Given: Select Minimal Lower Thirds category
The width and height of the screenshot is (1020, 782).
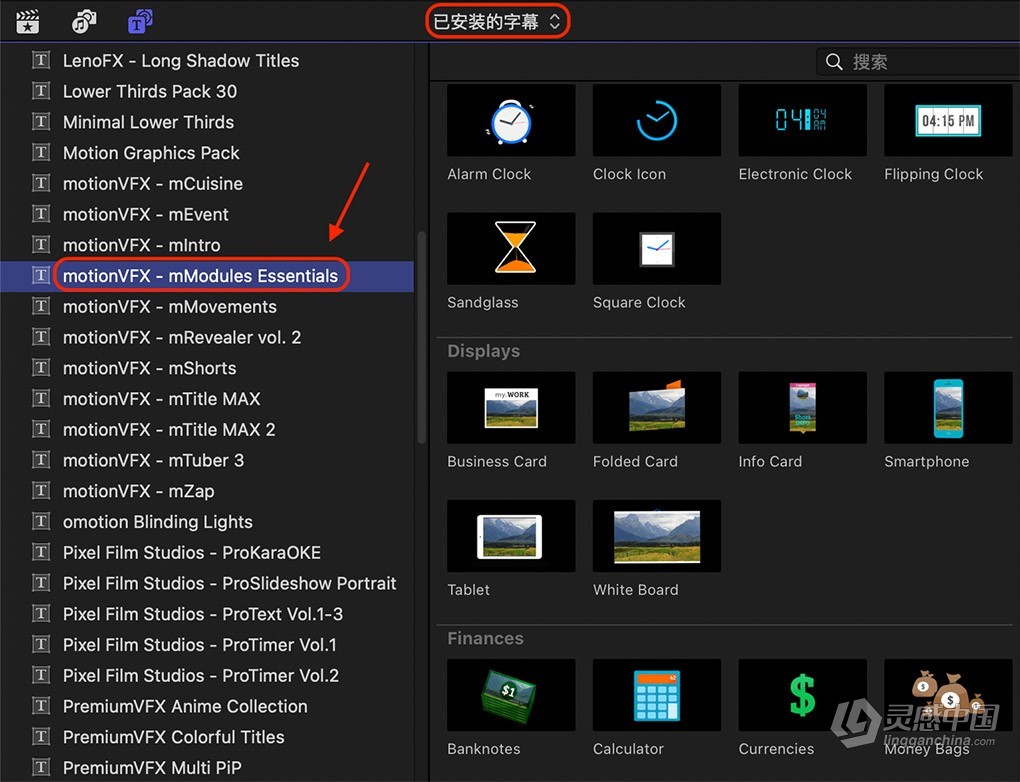Looking at the screenshot, I should (207, 122).
